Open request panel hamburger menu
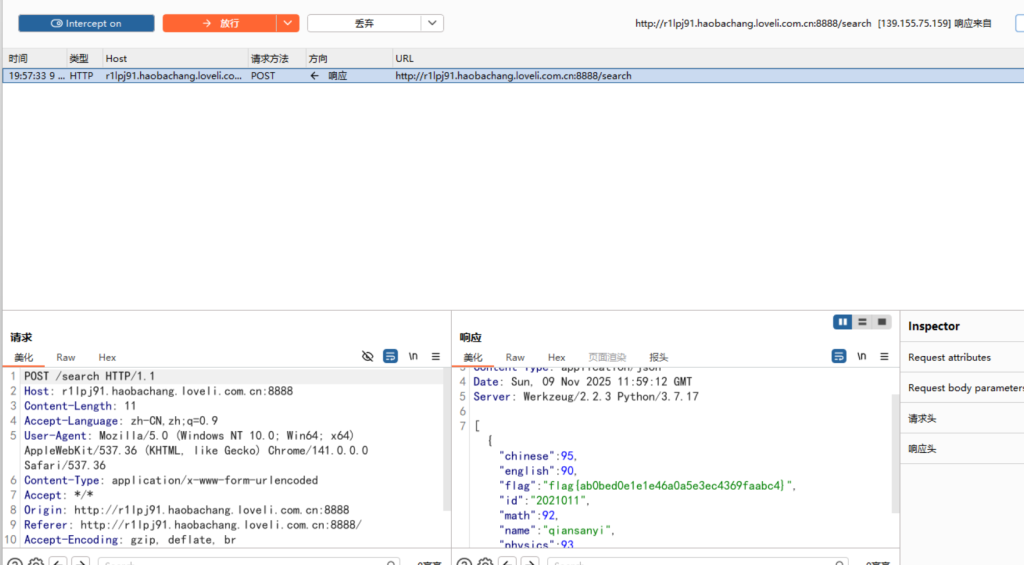 pyautogui.click(x=435, y=356)
